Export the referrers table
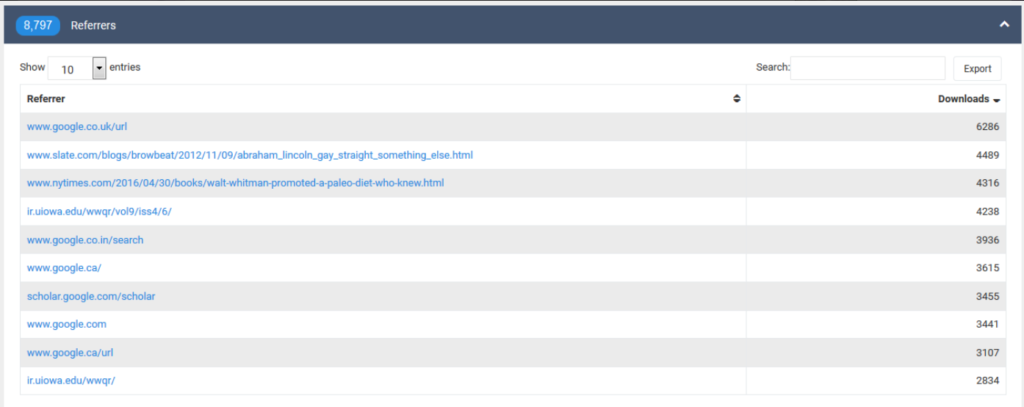This screenshot has height=407, width=1024. [x=977, y=69]
